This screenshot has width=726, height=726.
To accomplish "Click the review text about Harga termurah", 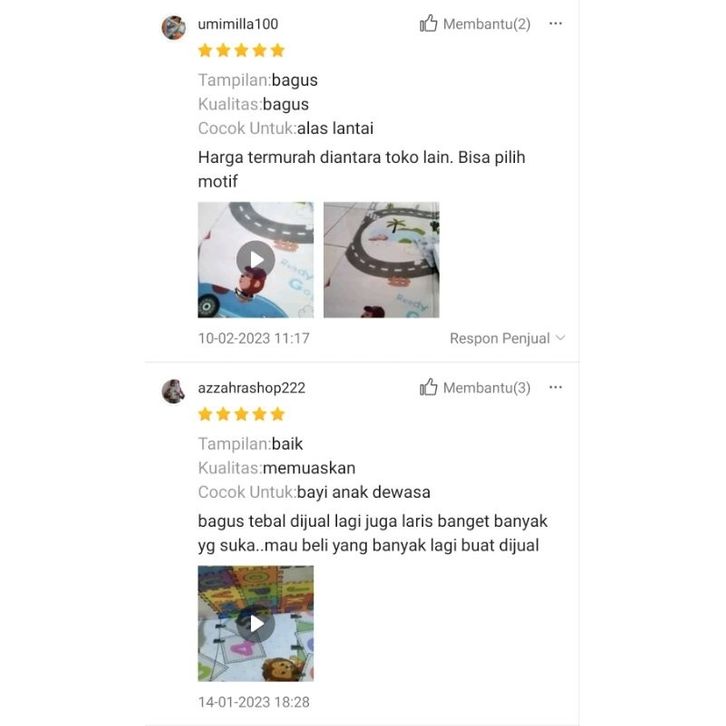I will (x=362, y=169).
